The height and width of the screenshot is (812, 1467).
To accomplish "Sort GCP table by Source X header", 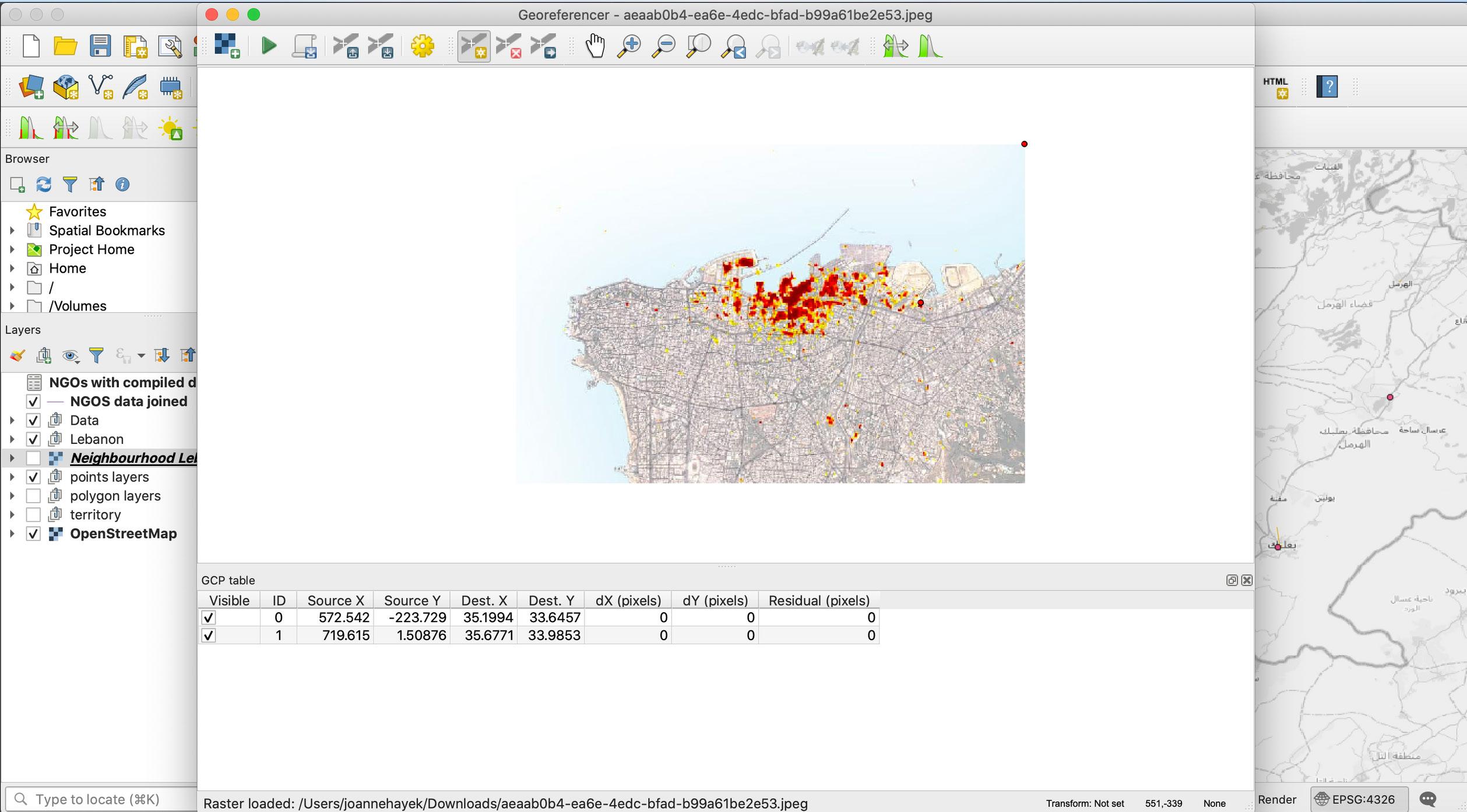I will point(335,601).
